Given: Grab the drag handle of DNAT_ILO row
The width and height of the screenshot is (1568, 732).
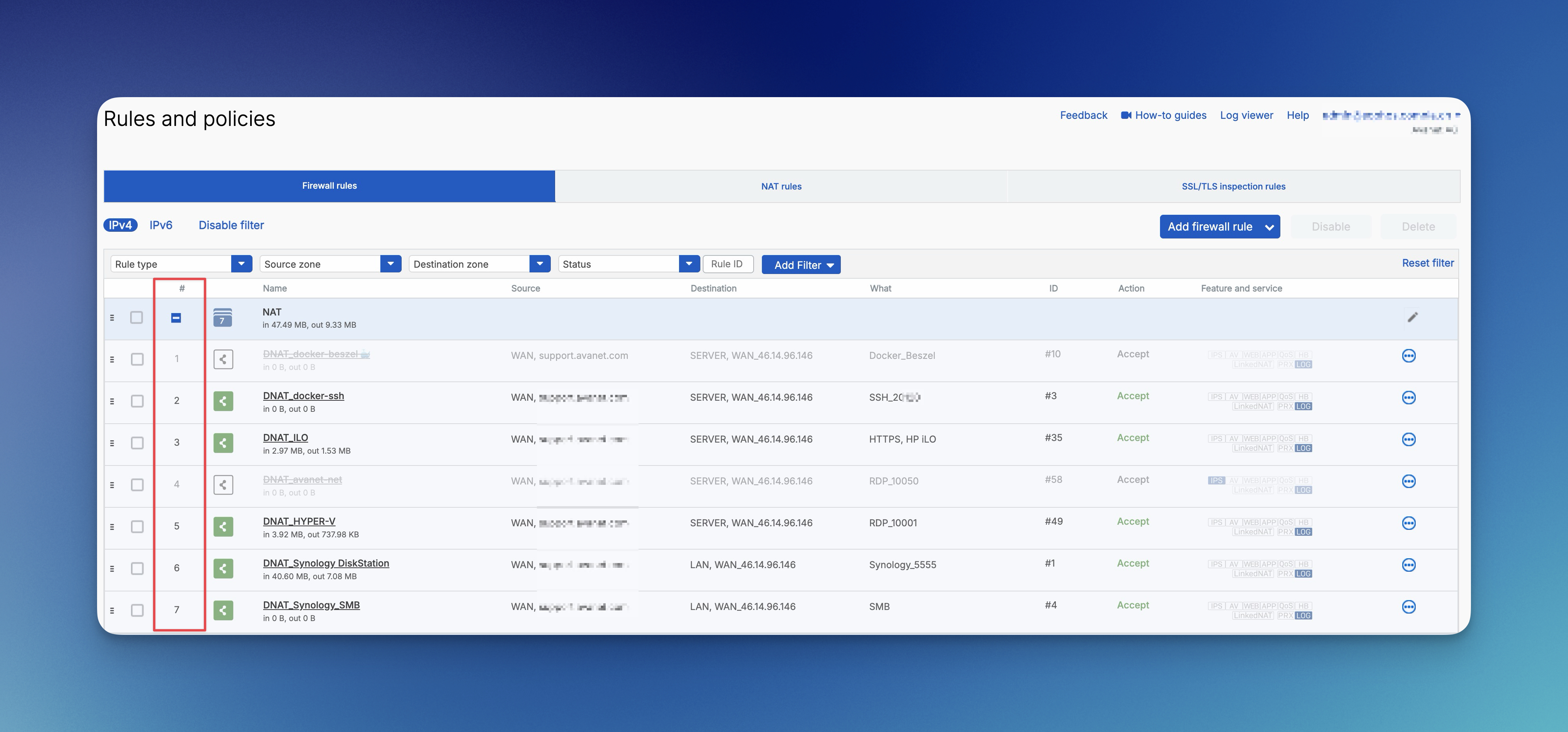Looking at the screenshot, I should click(112, 443).
